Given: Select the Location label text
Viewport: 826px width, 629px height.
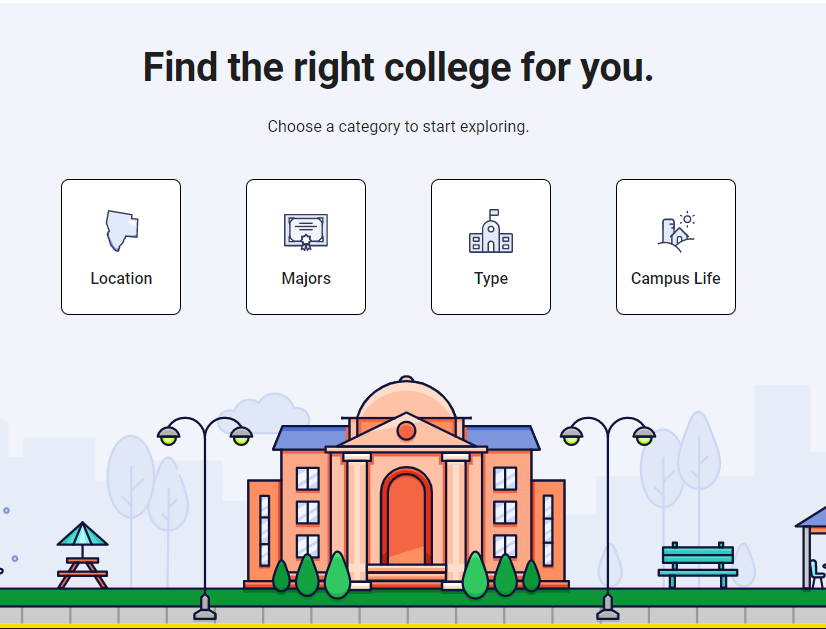Looking at the screenshot, I should 121,278.
